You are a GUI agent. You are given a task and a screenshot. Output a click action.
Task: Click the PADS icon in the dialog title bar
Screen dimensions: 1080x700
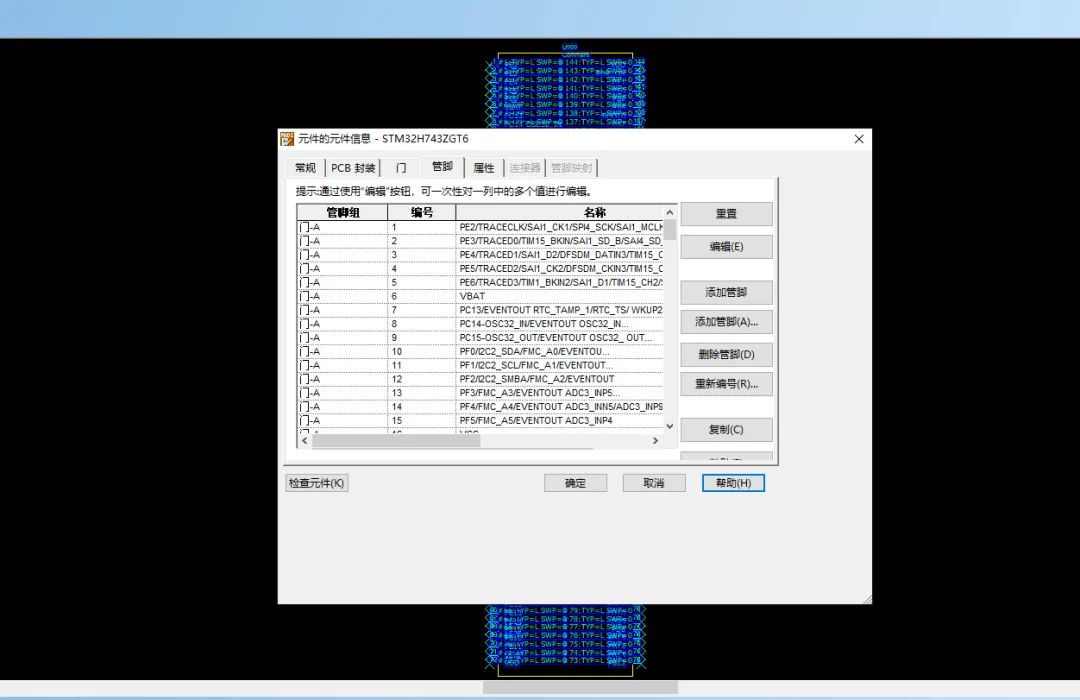[287, 139]
